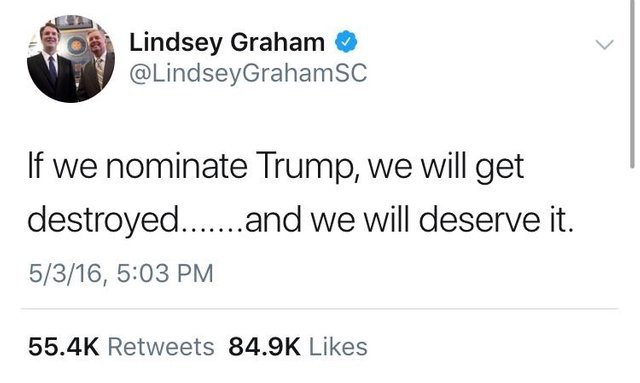640x383 pixels.
Task: Click the round seal in the avatar photo
Action: click(x=76, y=44)
